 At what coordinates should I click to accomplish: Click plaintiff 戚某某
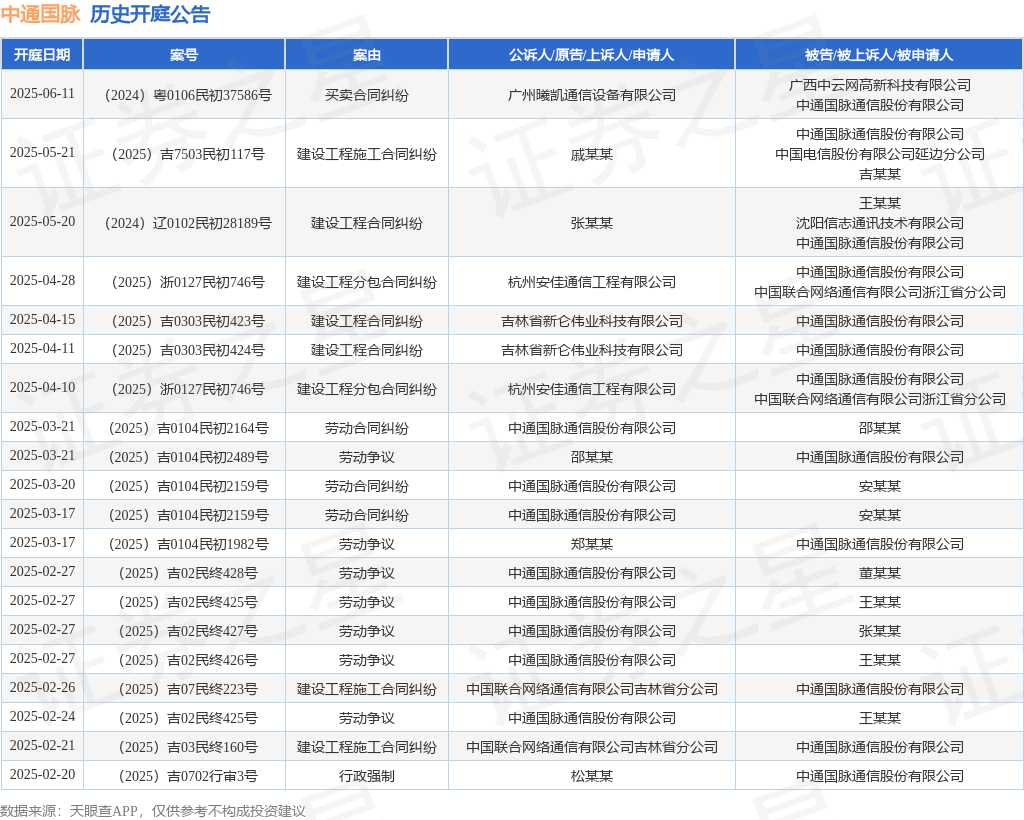click(x=592, y=154)
